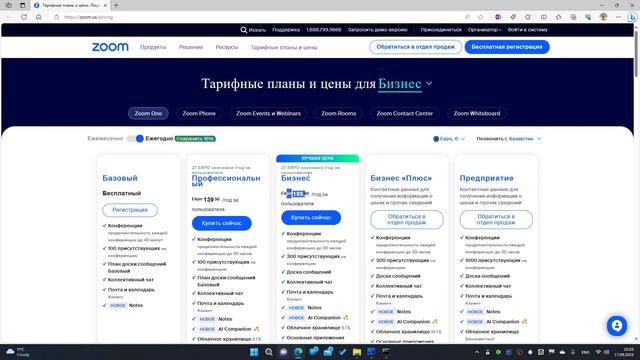Click the browser home icon
The width and height of the screenshot is (640, 360).
39,17
